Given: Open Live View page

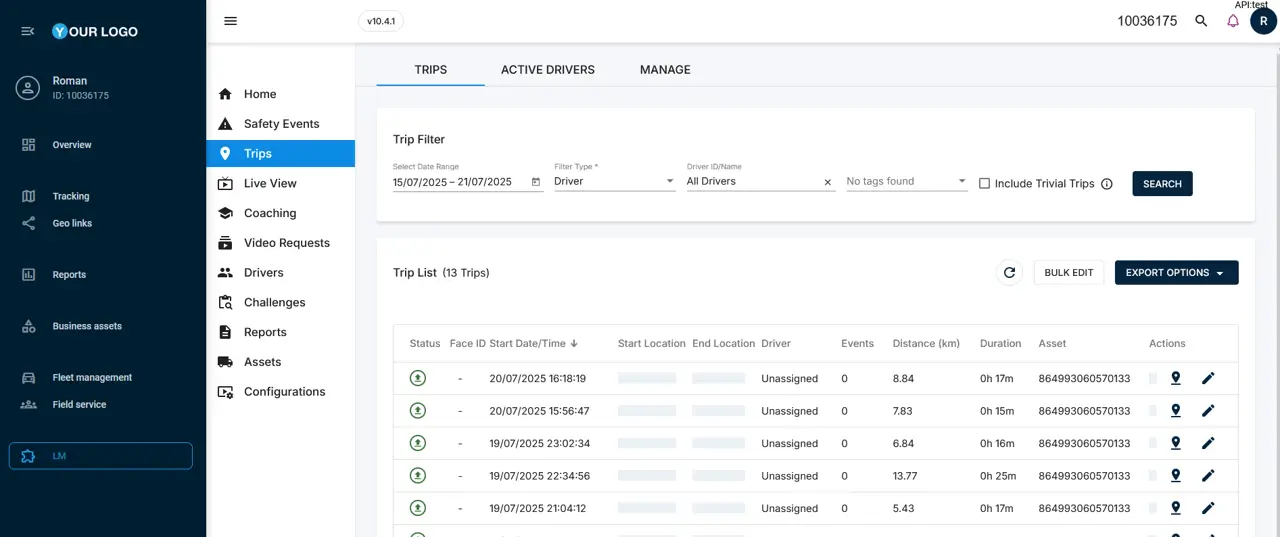Looking at the screenshot, I should [x=280, y=183].
